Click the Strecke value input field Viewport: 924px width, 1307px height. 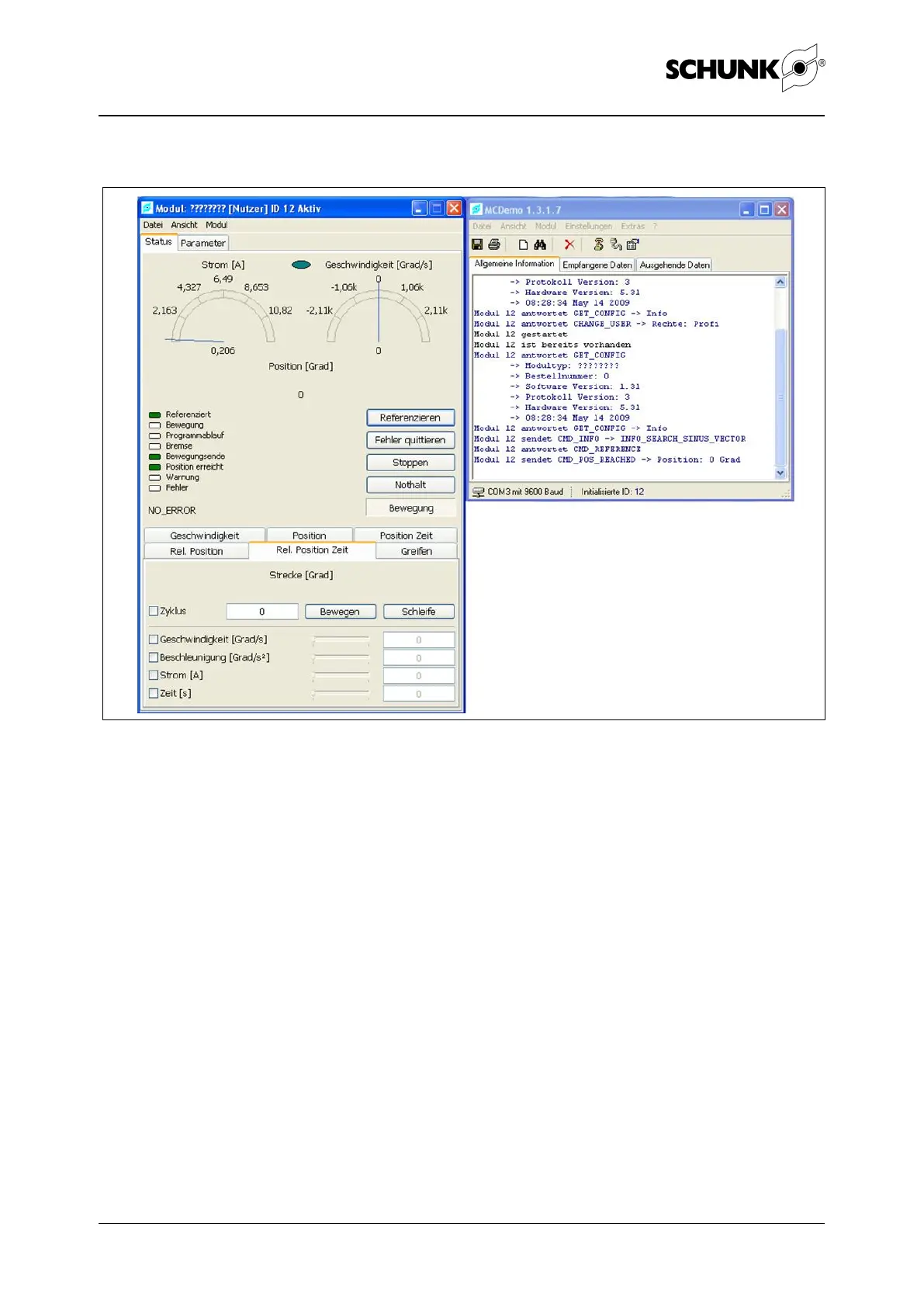262,612
